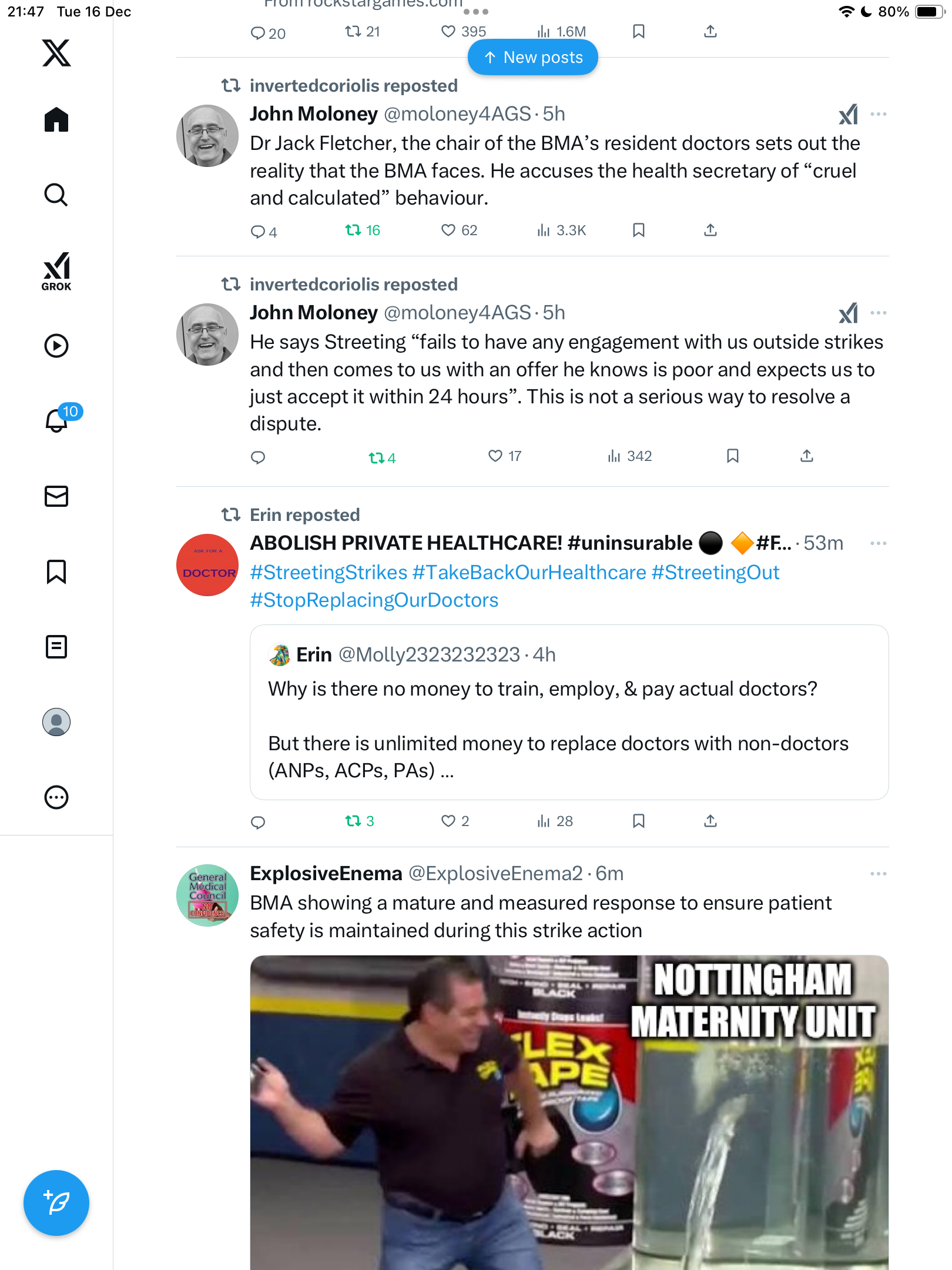Undo repost on Erin's quoted post

(x=353, y=821)
